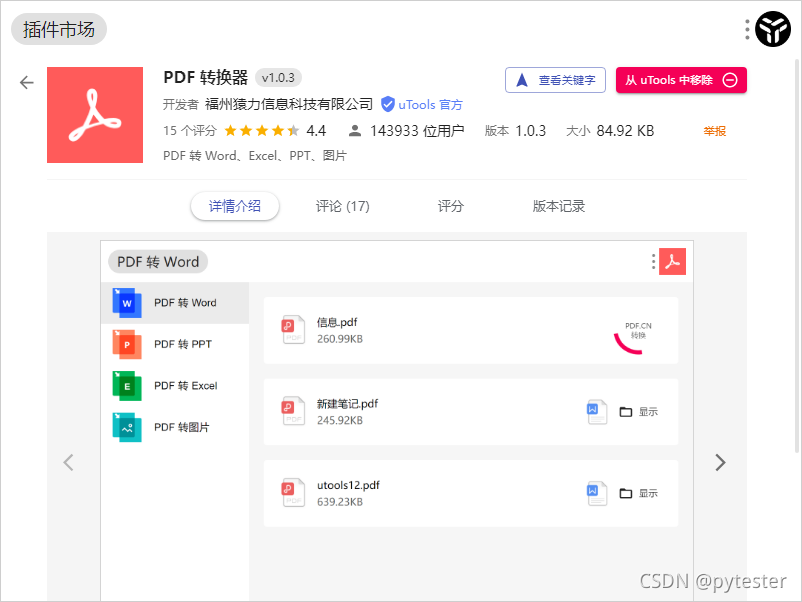Image resolution: width=802 pixels, height=602 pixels.
Task: Select PDF 转 PPT in sidebar
Action: [175, 344]
